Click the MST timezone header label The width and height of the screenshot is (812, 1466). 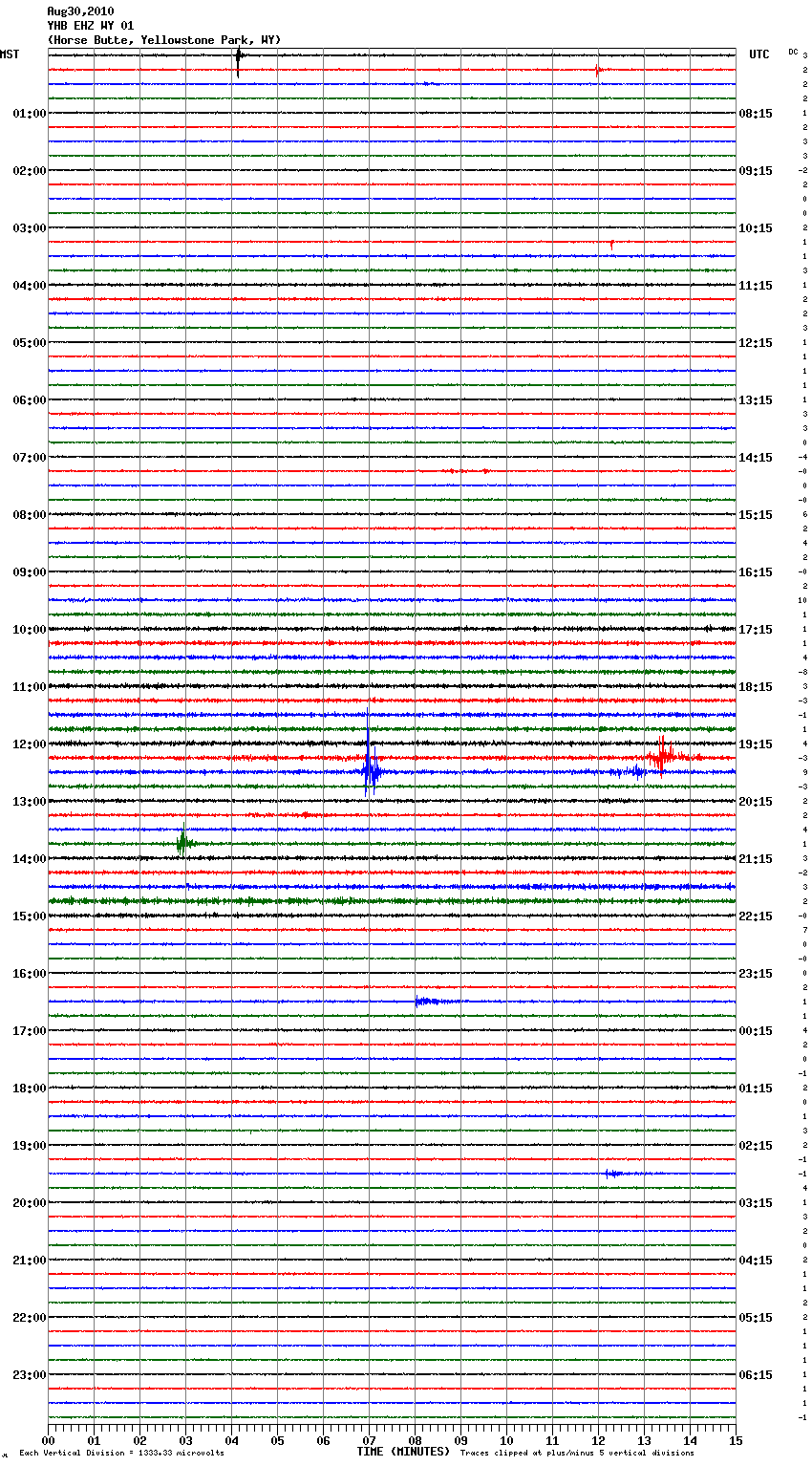coord(10,54)
